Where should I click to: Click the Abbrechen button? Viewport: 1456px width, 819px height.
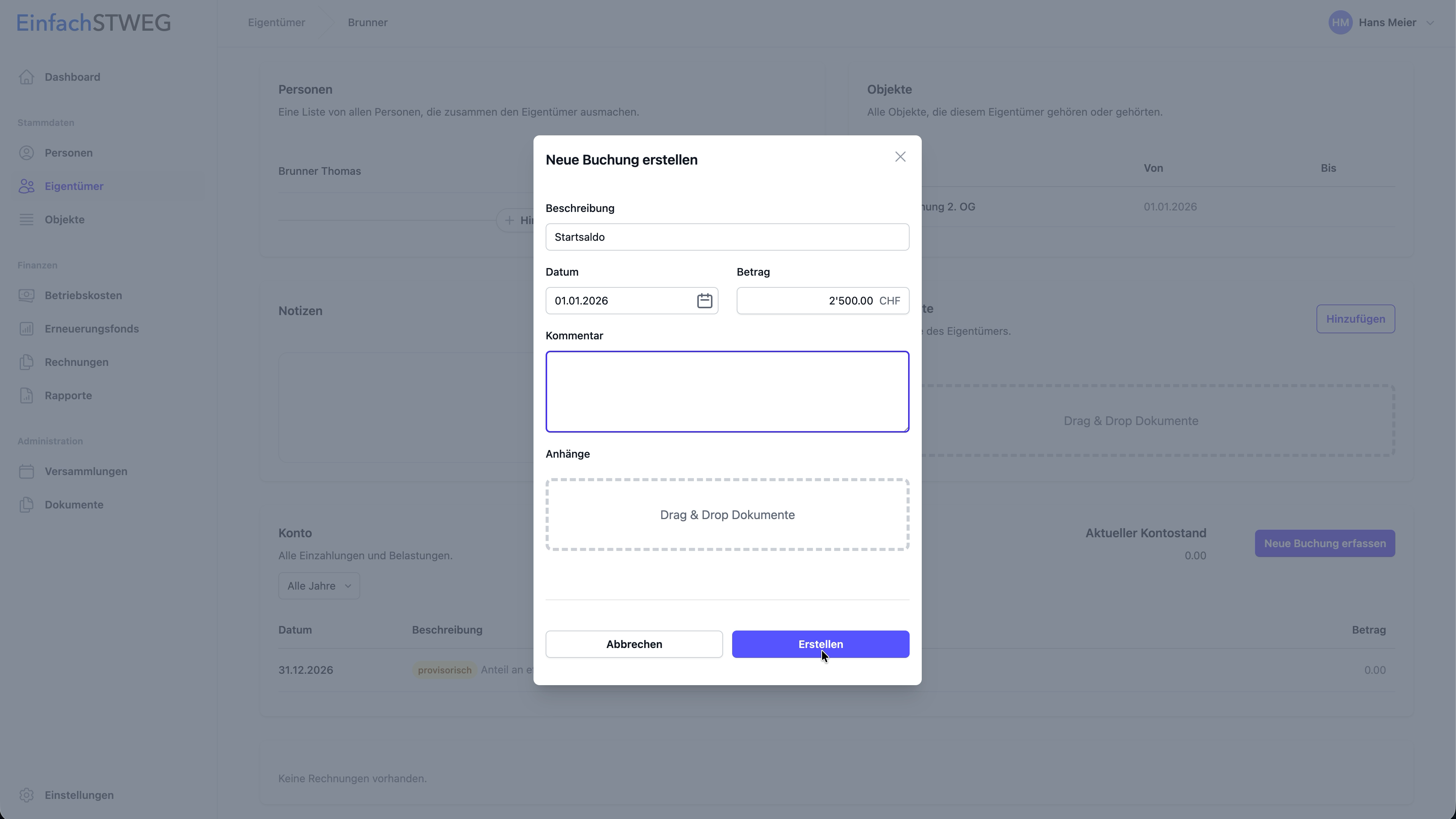pyautogui.click(x=634, y=644)
